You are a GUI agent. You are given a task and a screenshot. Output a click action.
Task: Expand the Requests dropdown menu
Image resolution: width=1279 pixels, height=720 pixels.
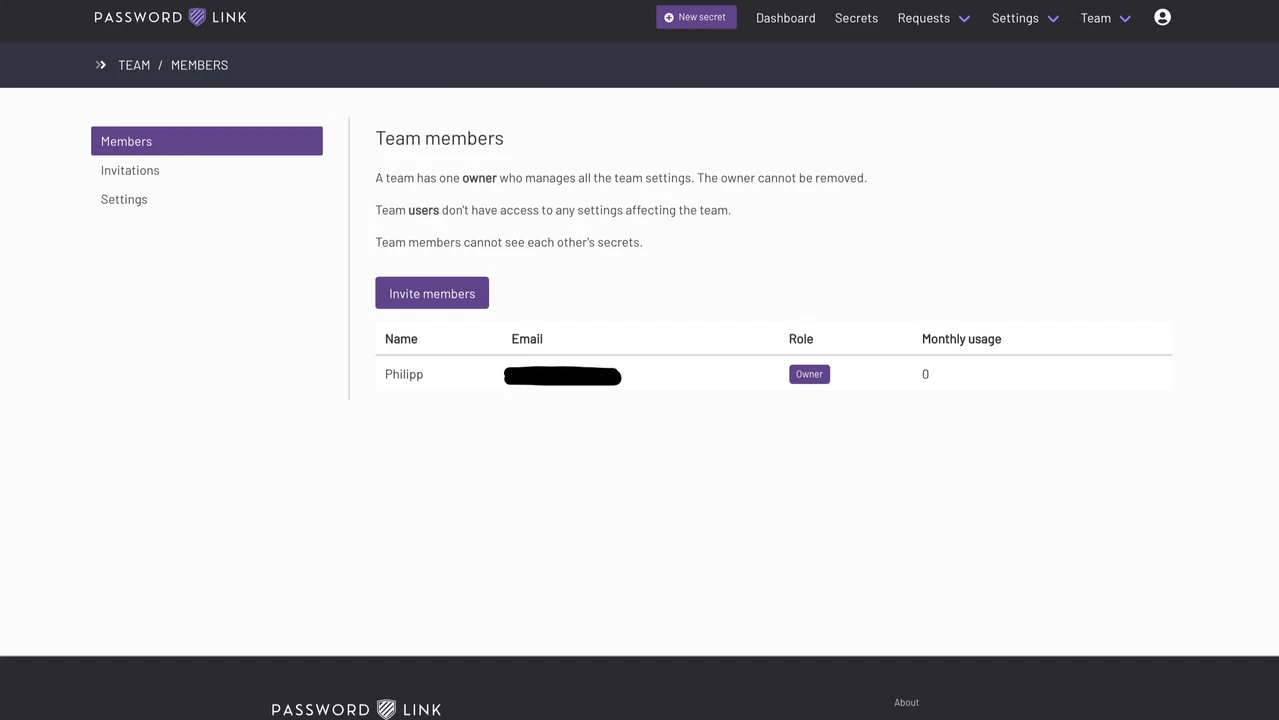click(933, 18)
